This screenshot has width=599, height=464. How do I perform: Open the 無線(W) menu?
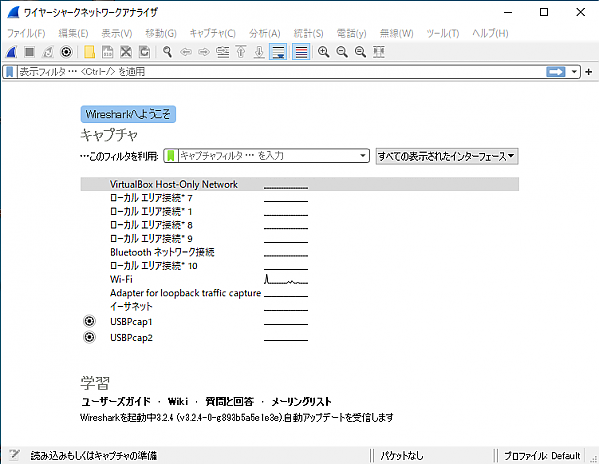coord(397,34)
